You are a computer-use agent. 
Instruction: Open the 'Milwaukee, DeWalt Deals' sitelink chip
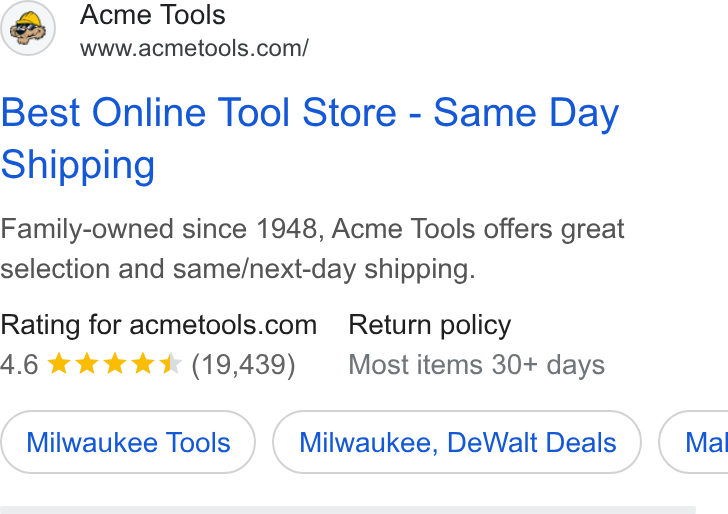457,442
